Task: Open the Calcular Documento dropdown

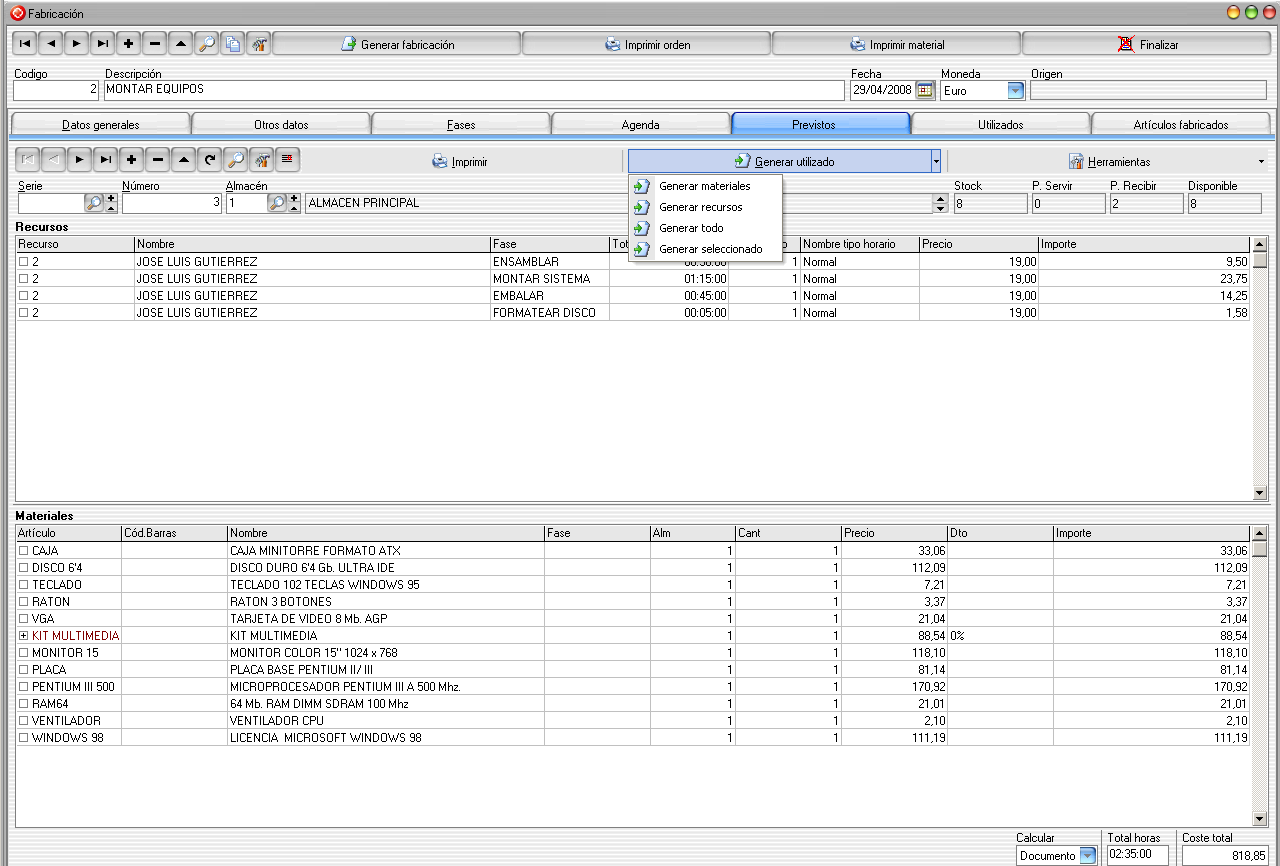Action: pyautogui.click(x=1087, y=855)
